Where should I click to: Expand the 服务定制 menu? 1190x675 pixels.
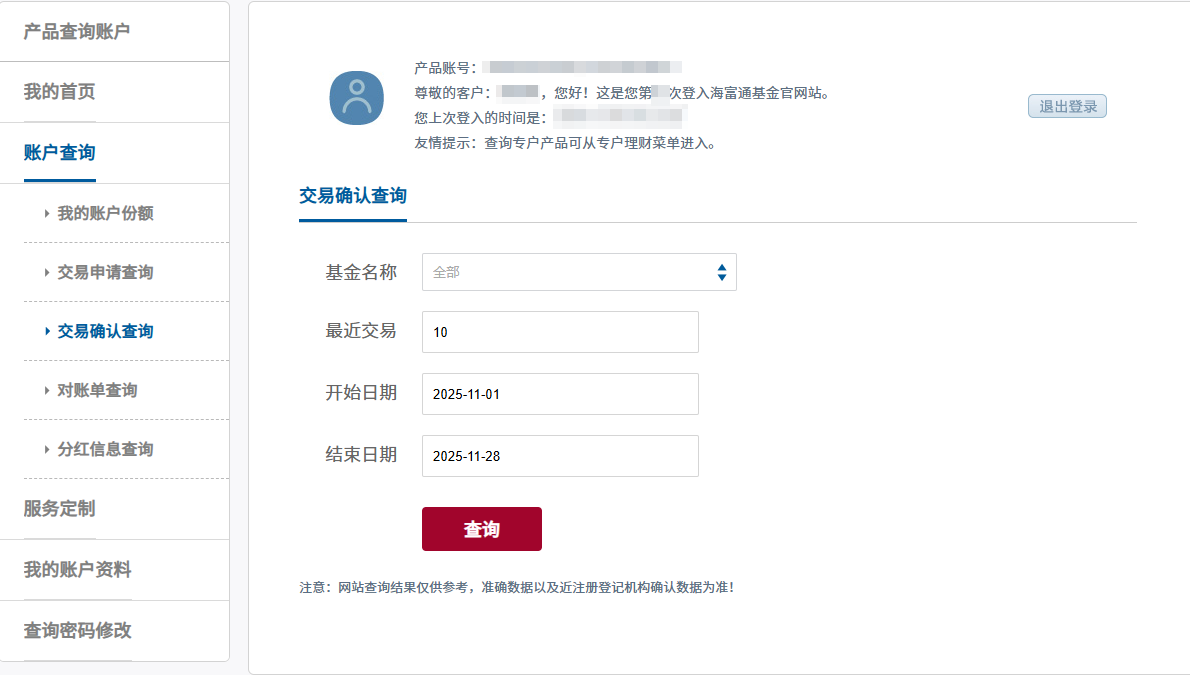[x=60, y=509]
